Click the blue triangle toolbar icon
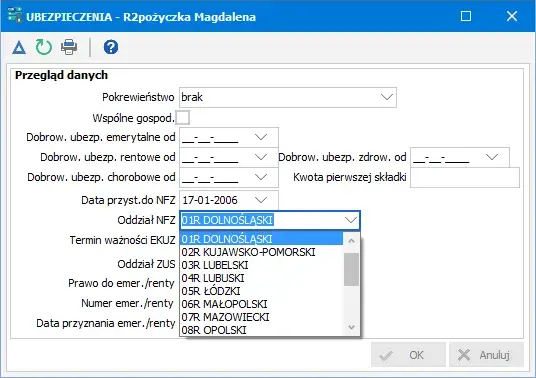 pos(19,47)
